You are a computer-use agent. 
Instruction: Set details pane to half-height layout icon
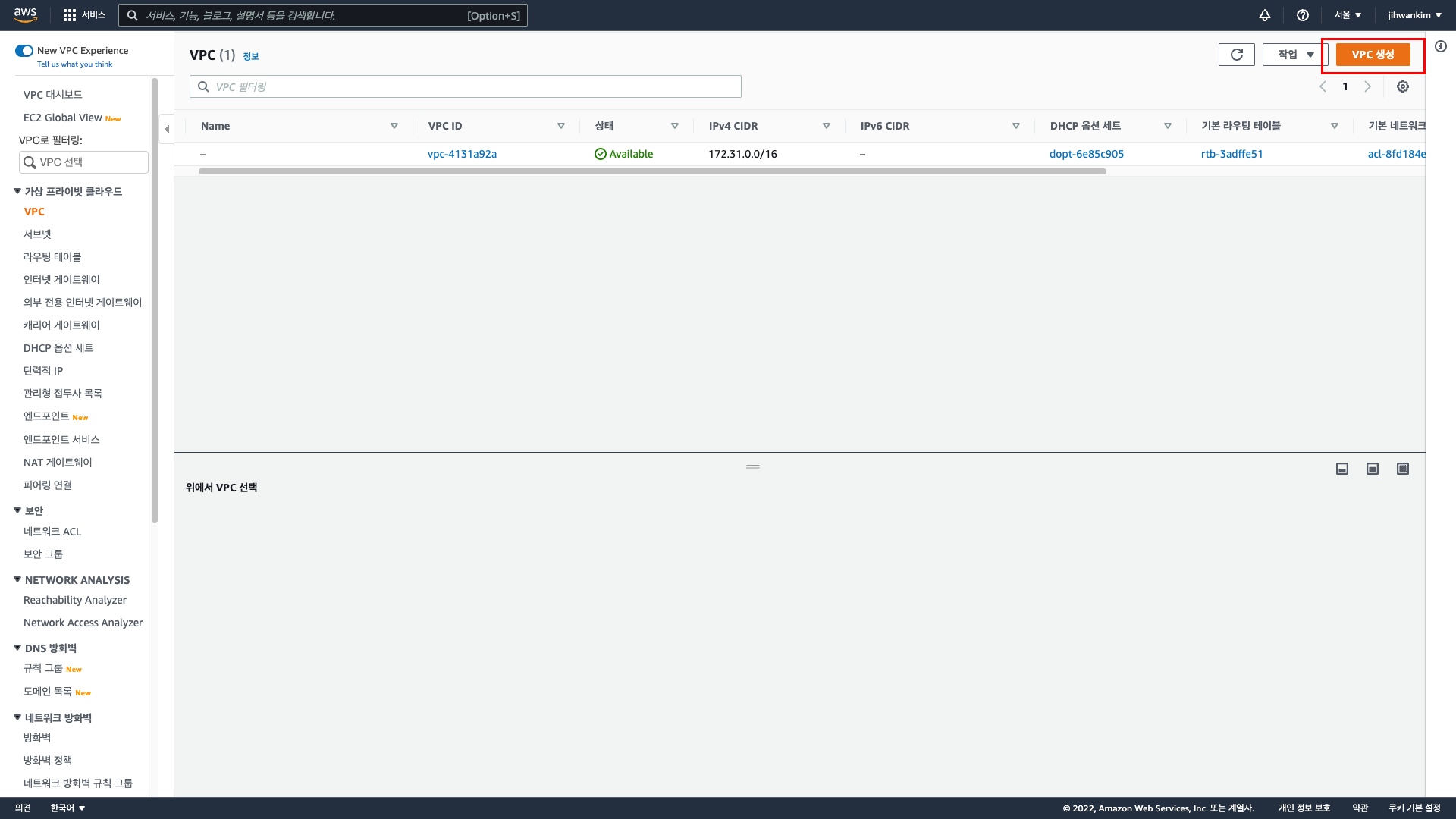point(1373,469)
